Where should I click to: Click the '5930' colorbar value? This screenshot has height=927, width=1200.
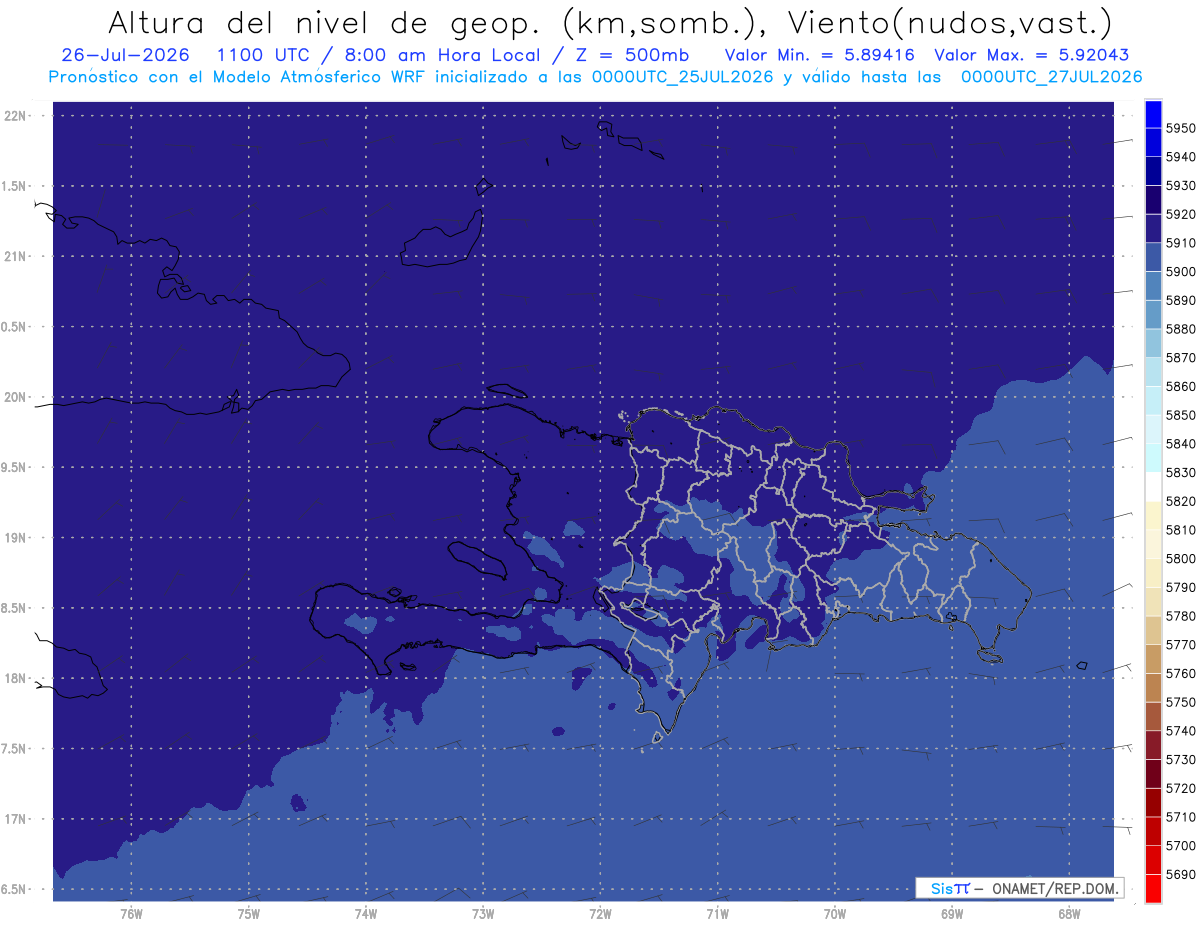pos(1181,186)
